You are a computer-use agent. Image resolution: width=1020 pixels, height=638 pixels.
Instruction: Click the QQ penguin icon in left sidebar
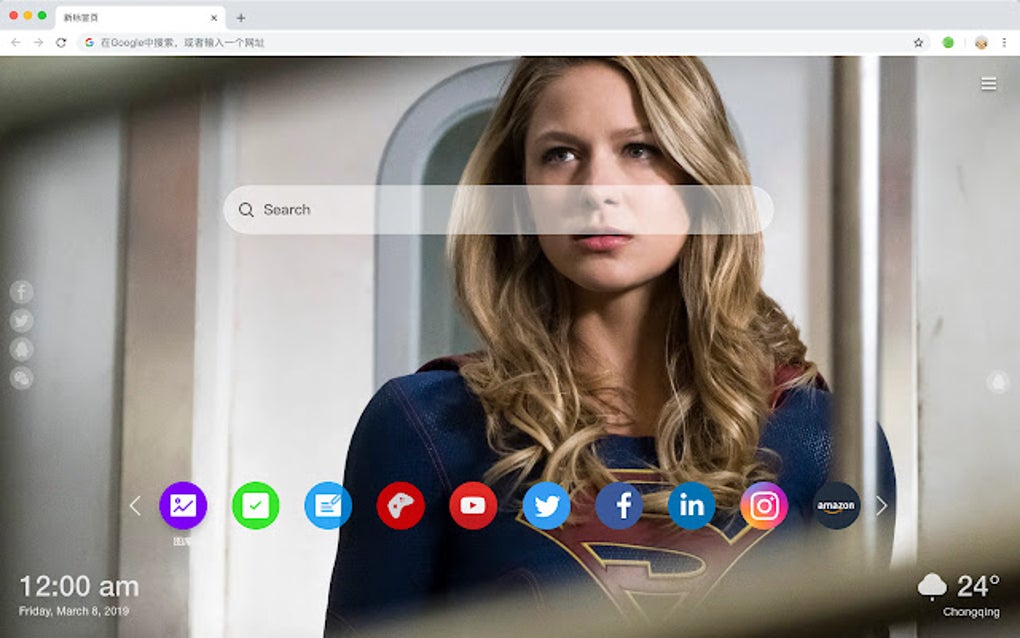click(x=21, y=349)
